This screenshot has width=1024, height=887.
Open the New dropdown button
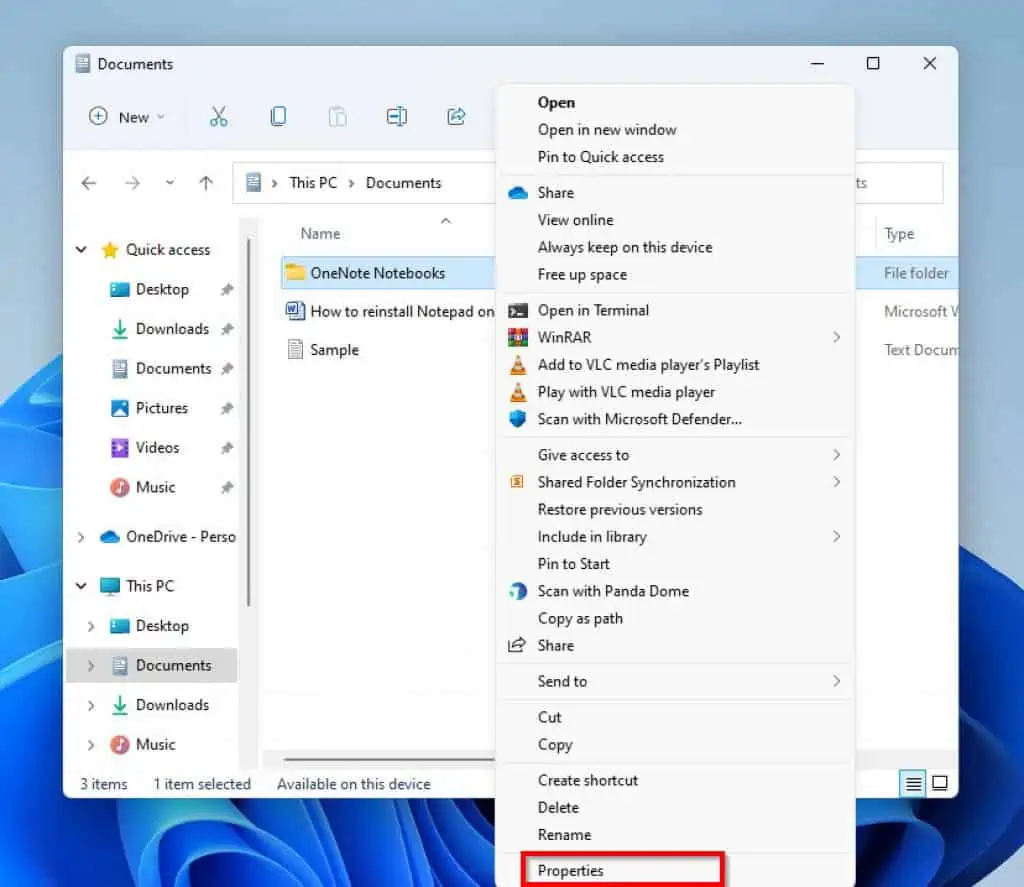pyautogui.click(x=127, y=117)
